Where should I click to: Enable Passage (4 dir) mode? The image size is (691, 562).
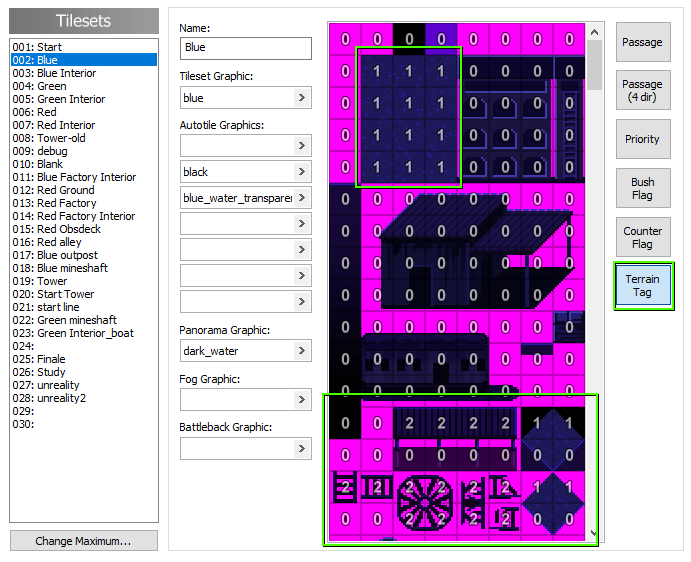[x=642, y=91]
